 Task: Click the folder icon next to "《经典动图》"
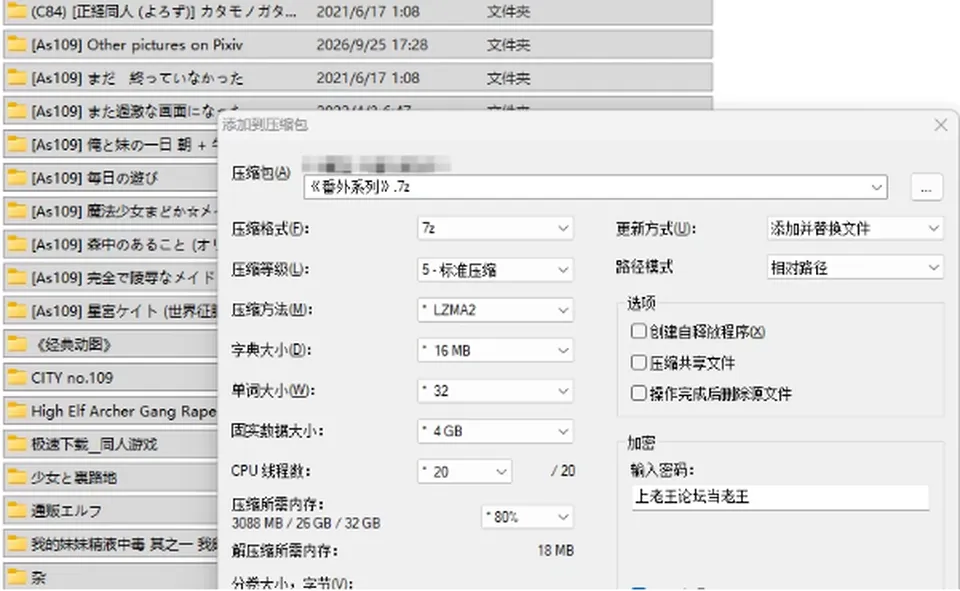pos(17,345)
